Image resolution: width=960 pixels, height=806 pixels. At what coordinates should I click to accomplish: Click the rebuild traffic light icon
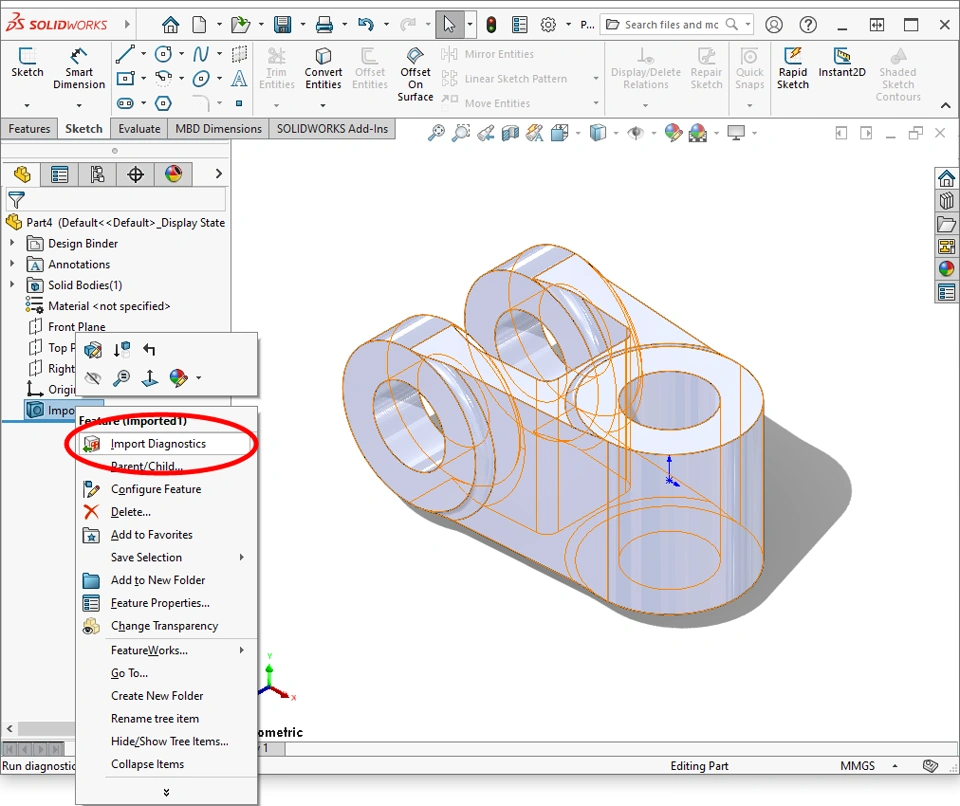point(491,25)
